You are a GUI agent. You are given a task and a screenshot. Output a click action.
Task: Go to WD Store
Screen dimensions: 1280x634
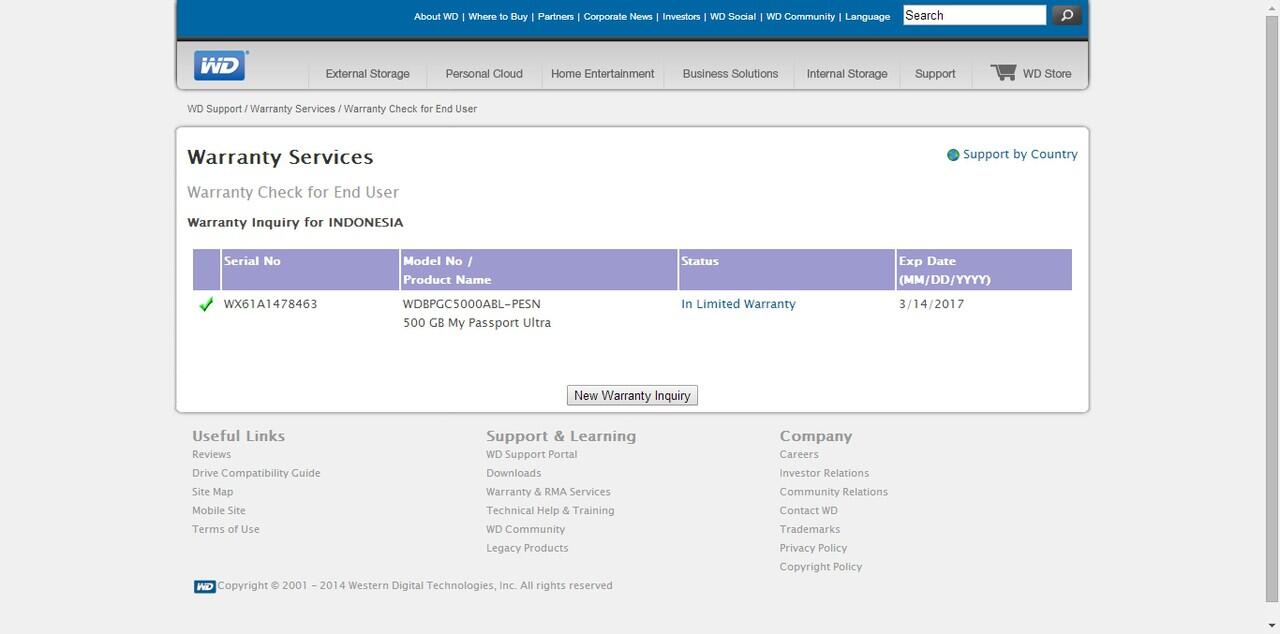(1046, 74)
